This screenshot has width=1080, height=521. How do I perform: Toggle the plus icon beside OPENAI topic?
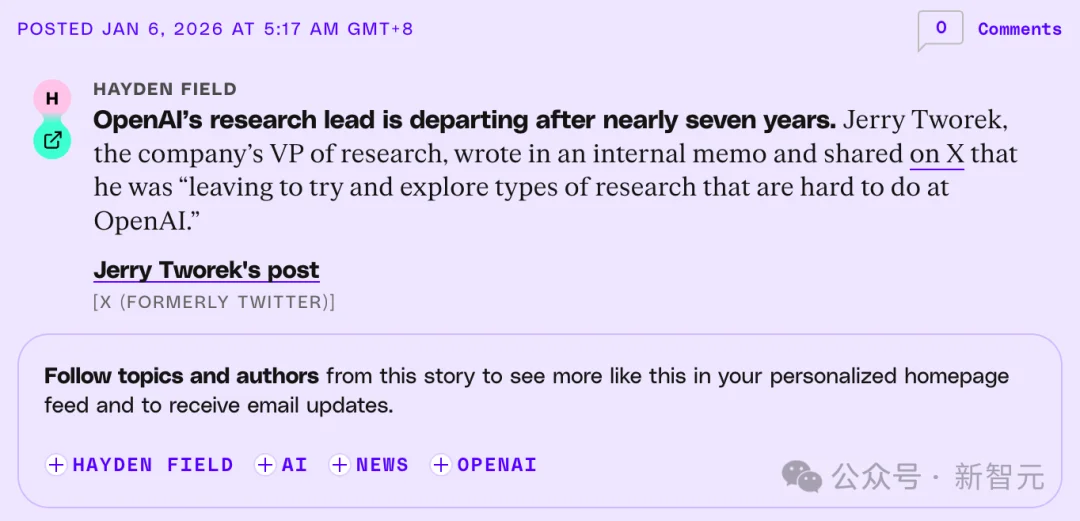pos(441,465)
